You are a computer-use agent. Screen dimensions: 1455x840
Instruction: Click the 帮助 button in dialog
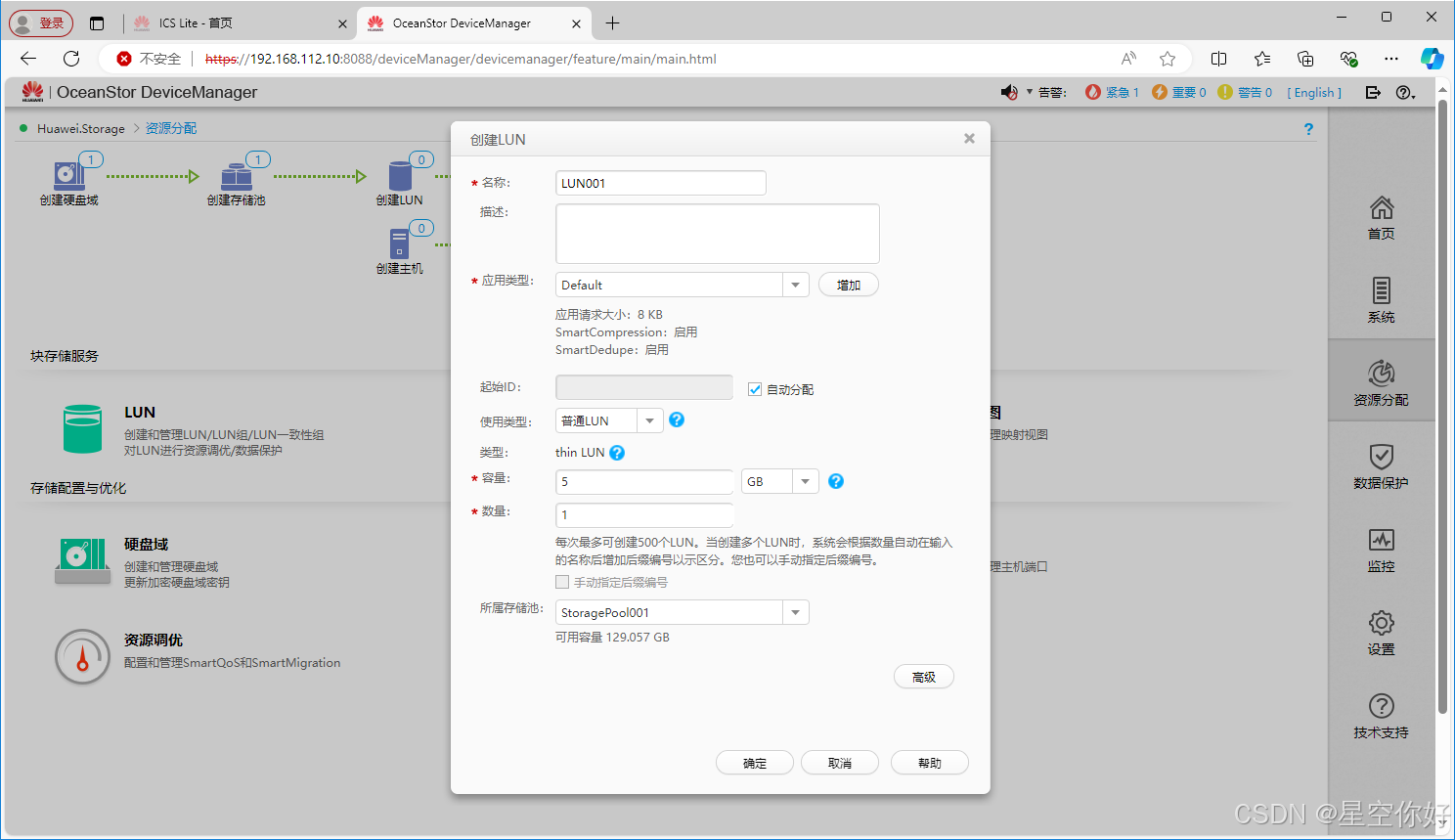[930, 763]
